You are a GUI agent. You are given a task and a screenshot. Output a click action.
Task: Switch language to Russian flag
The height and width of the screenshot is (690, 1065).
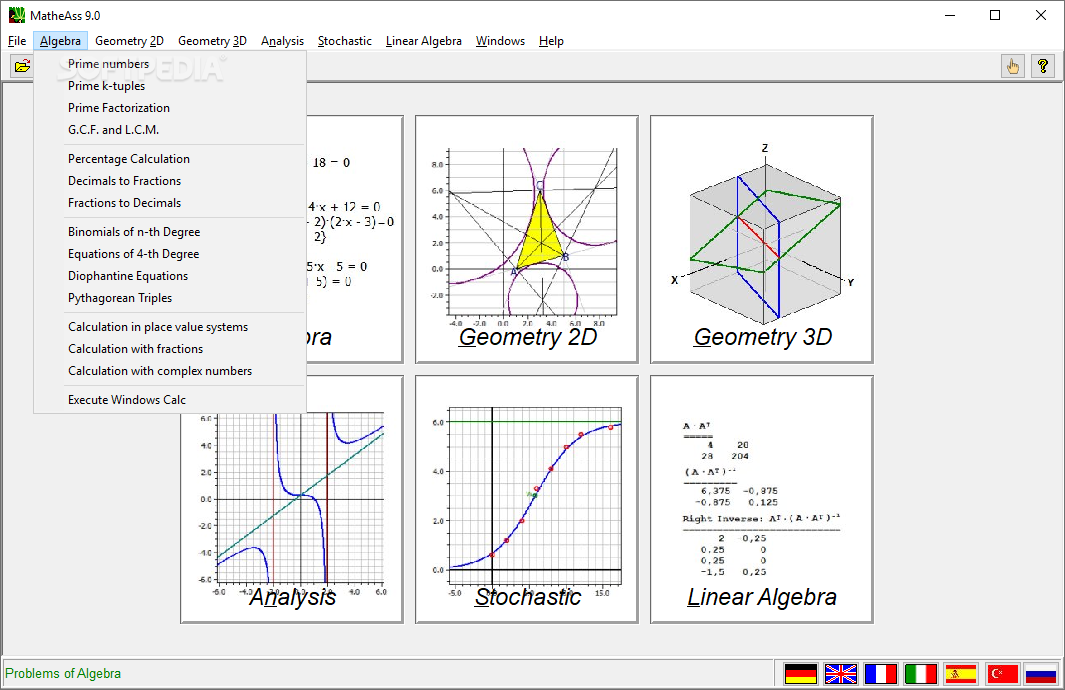tap(1041, 674)
